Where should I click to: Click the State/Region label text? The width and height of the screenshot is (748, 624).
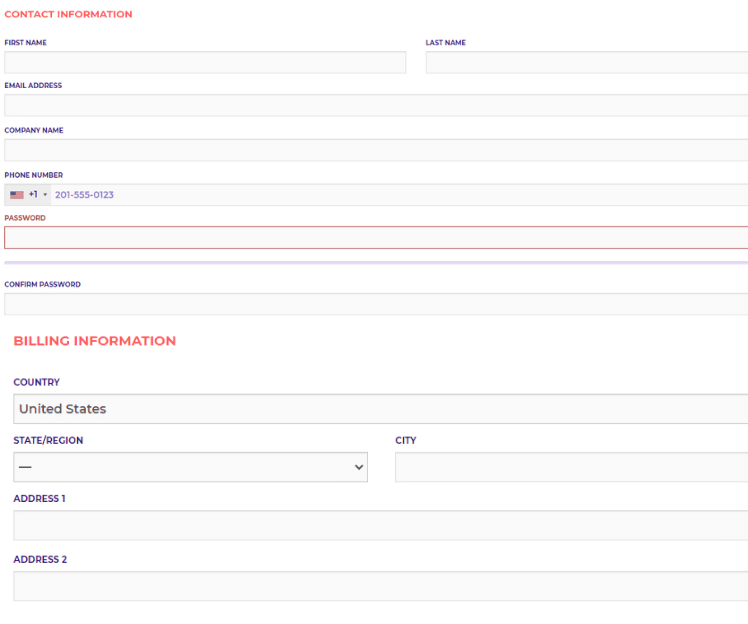click(x=48, y=440)
